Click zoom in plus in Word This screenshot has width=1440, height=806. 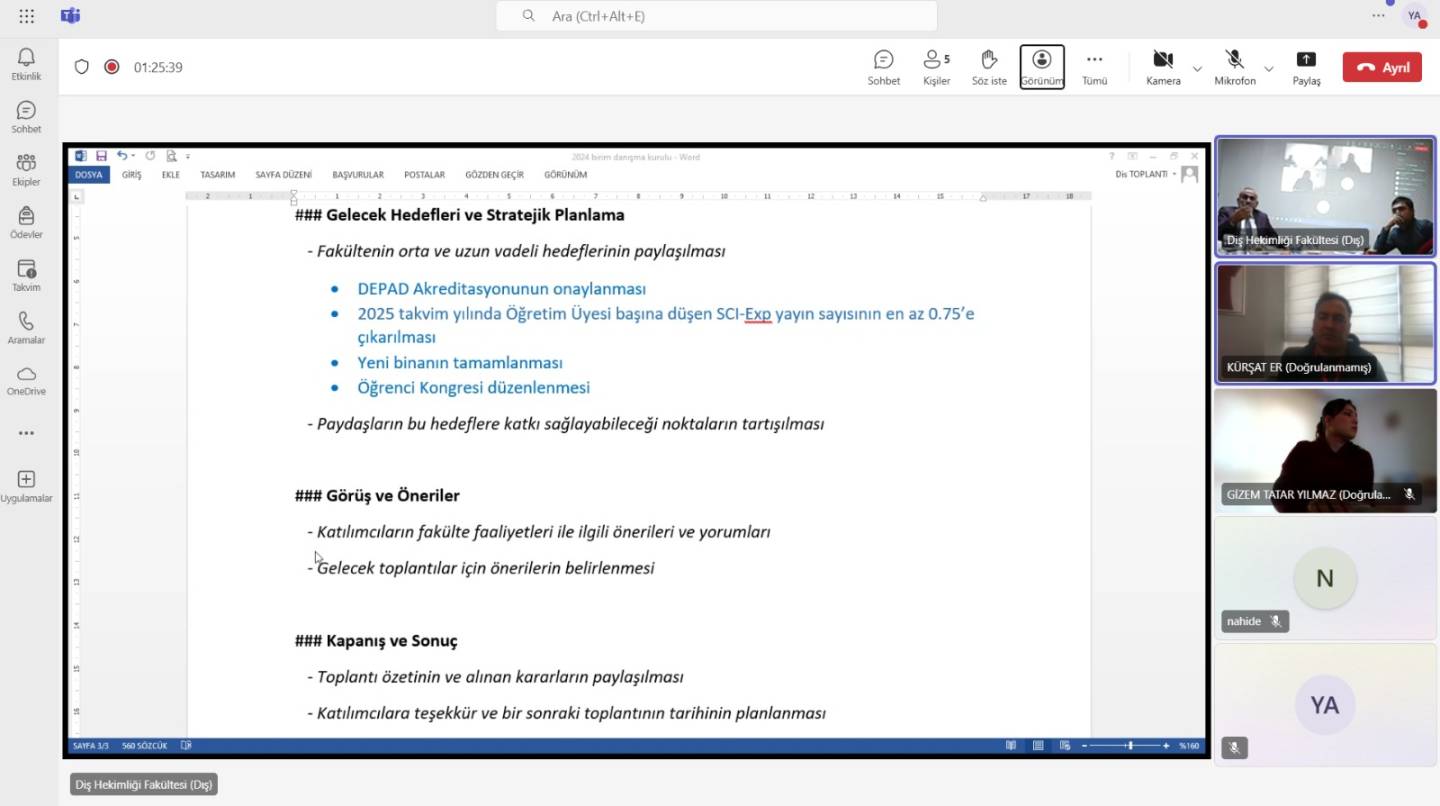[x=1166, y=745]
